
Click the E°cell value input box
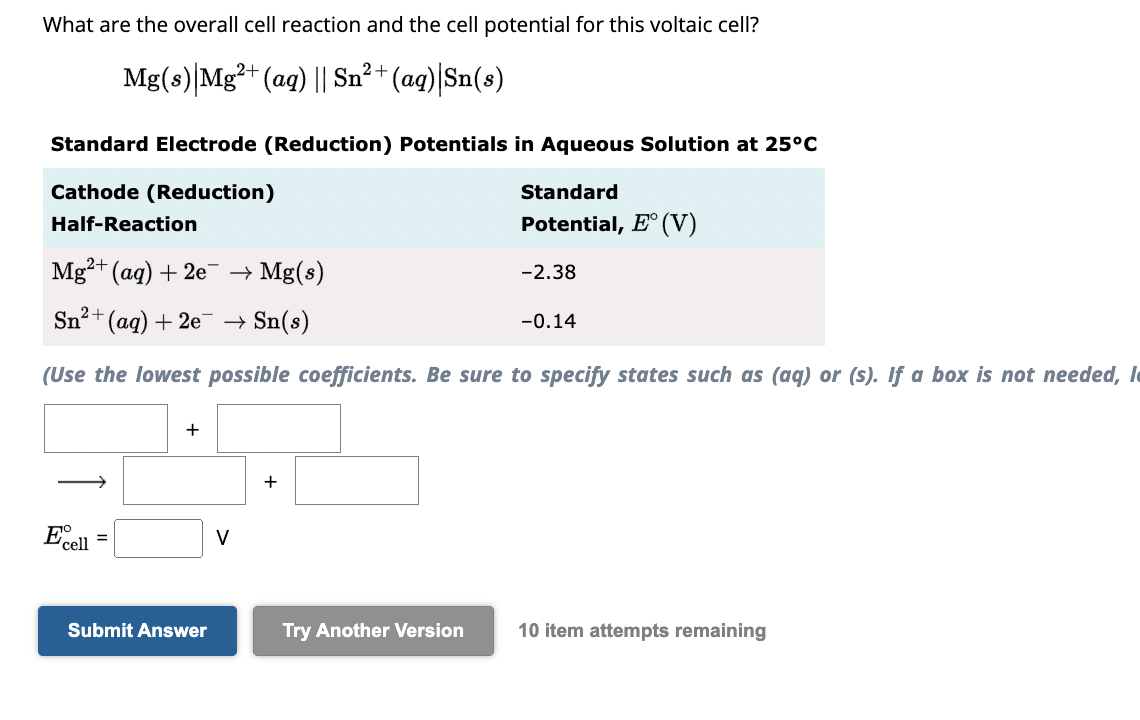[158, 538]
